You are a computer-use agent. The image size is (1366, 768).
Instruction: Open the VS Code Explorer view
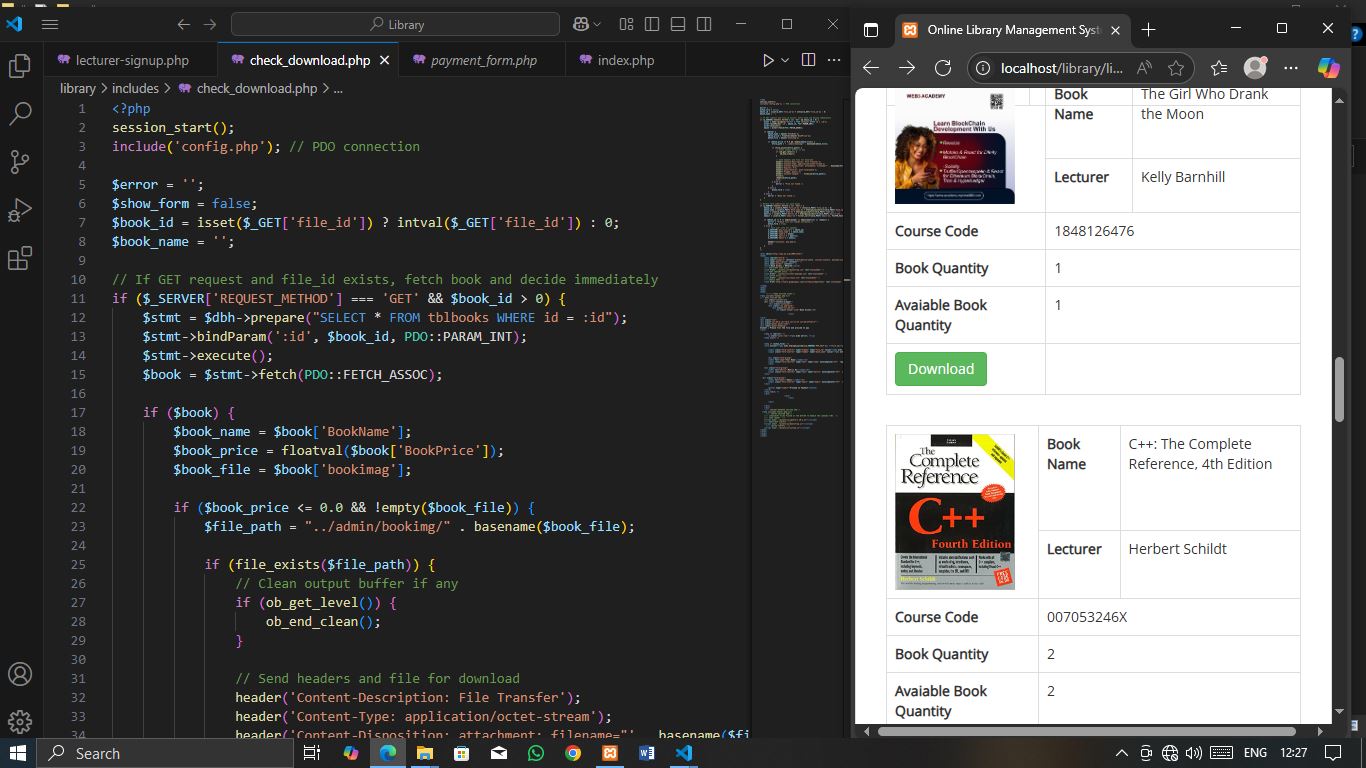pos(20,67)
